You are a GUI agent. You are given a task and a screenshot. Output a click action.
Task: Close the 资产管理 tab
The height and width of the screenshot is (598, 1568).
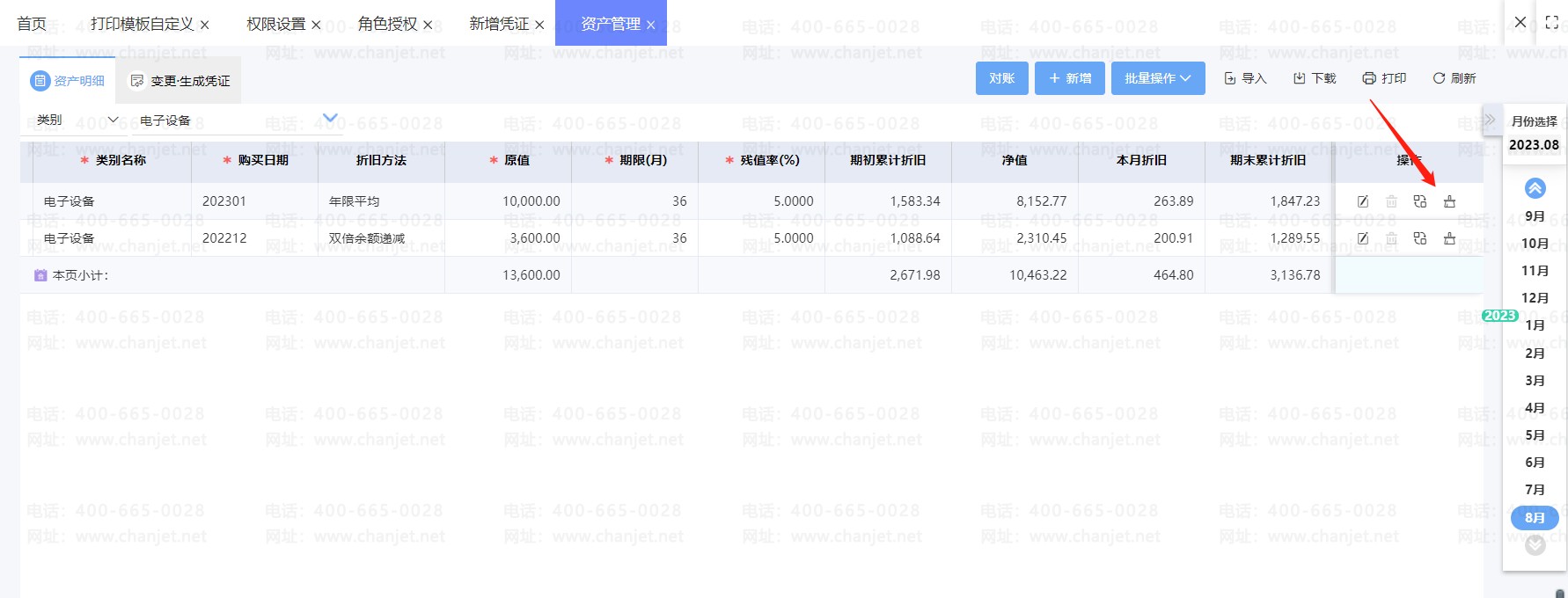pos(650,26)
